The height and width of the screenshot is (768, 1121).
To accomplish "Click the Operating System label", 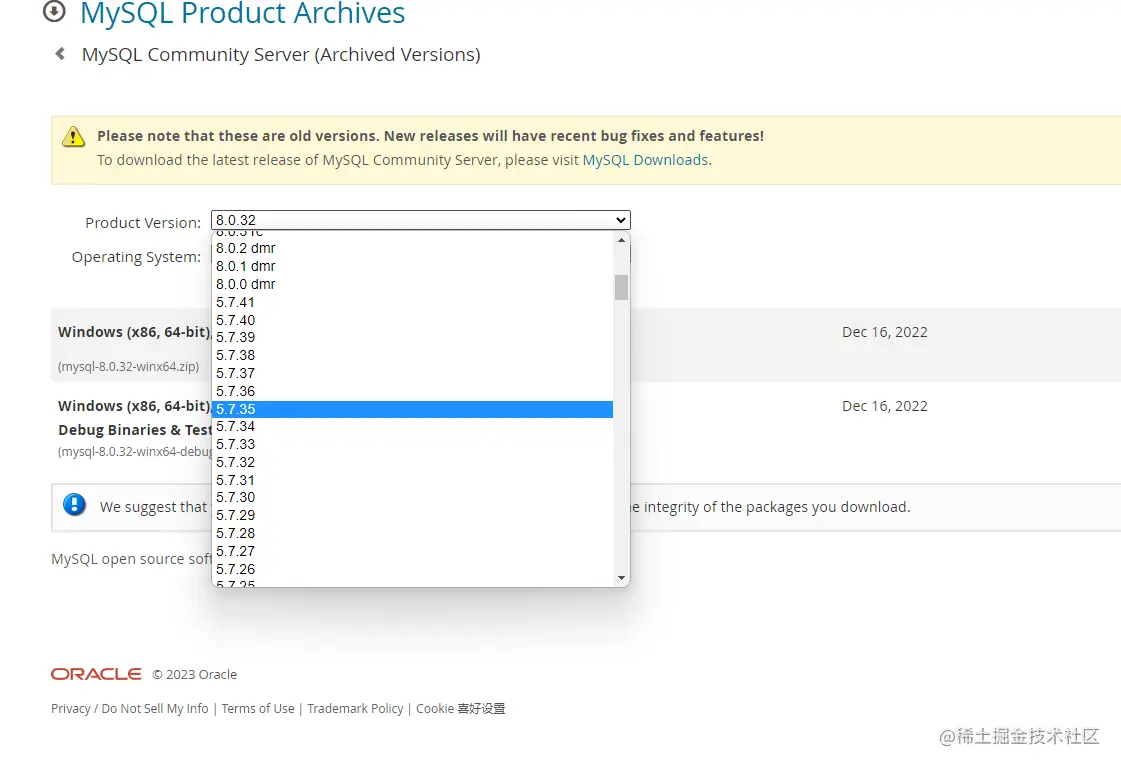I will coord(136,257).
